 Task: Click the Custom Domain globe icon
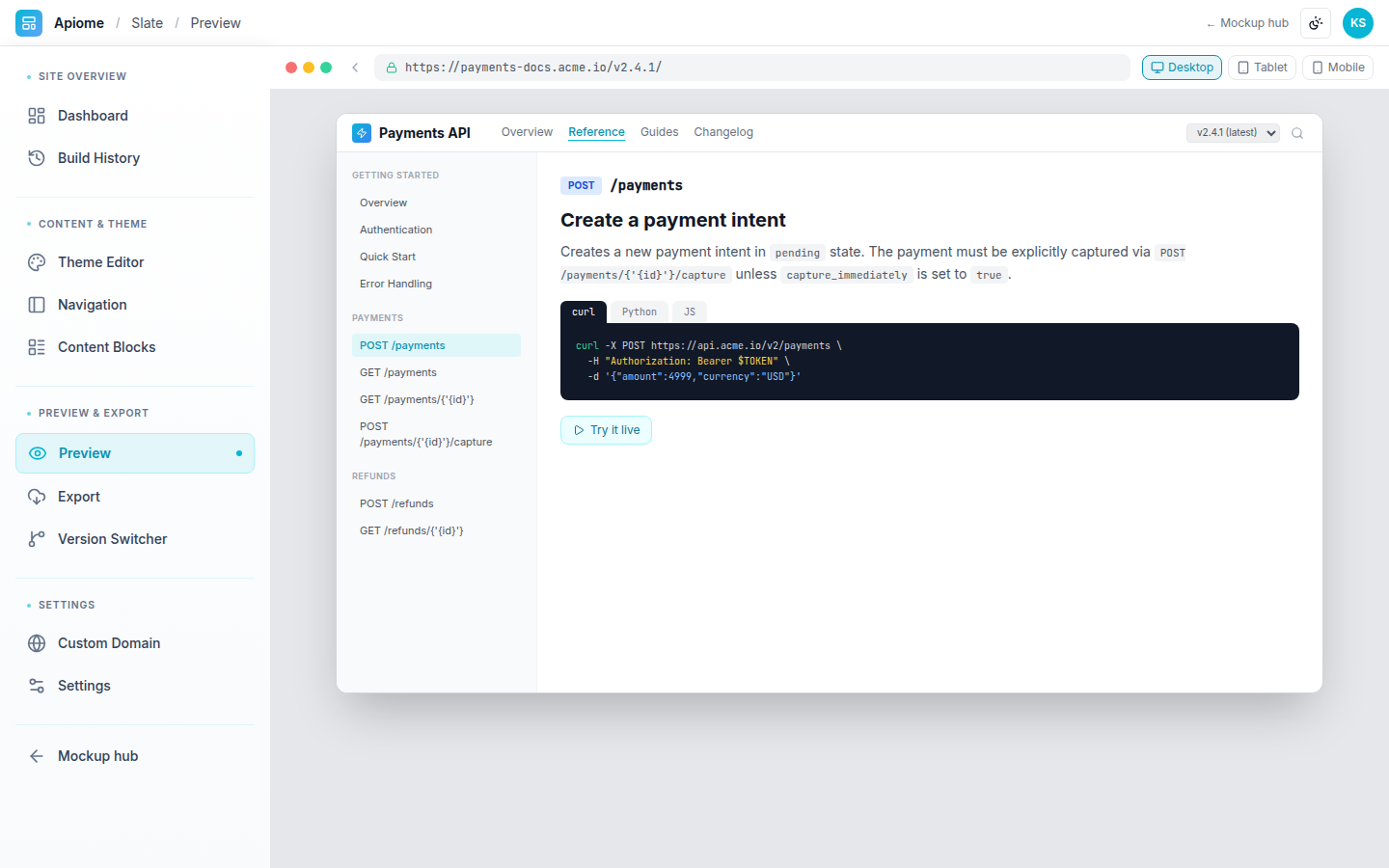37,643
